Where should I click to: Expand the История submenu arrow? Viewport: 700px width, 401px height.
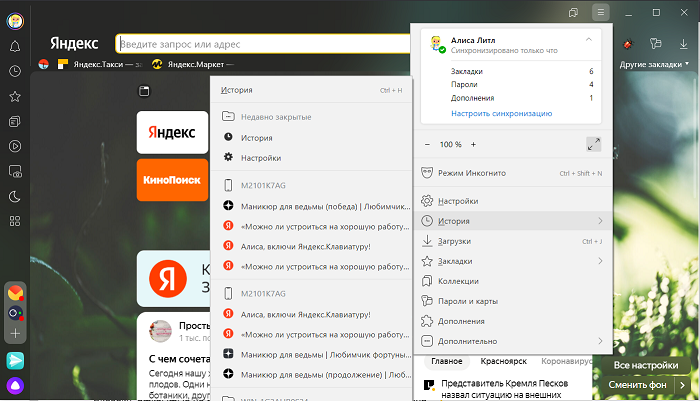[600, 221]
